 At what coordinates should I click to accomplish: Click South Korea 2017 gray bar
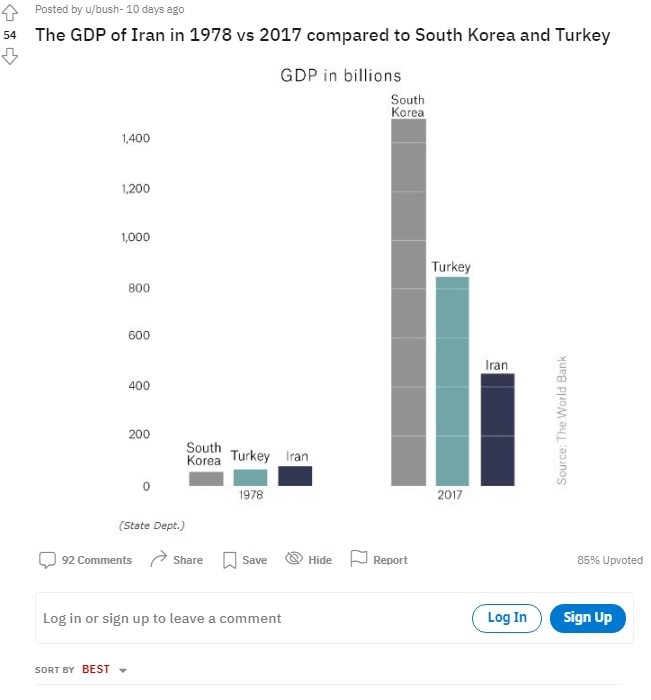click(408, 300)
